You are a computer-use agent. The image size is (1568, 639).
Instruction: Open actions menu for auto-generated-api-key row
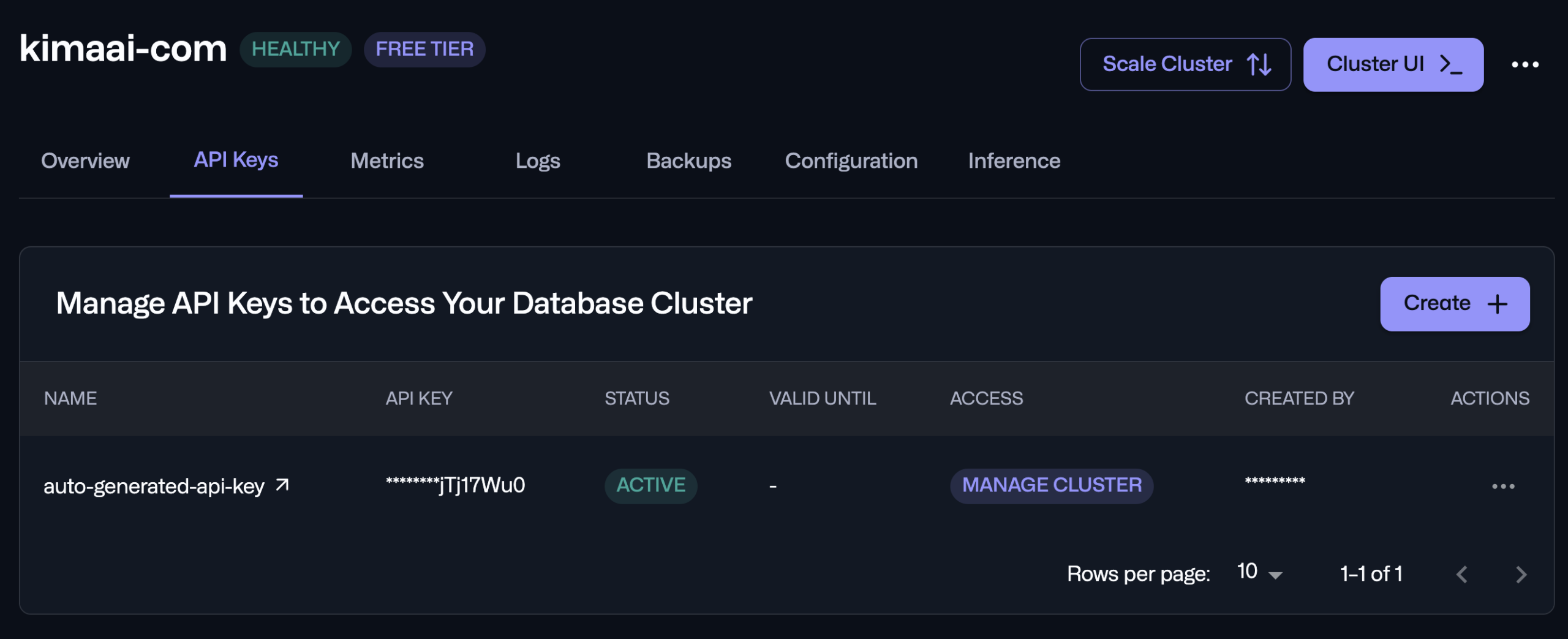pos(1502,486)
